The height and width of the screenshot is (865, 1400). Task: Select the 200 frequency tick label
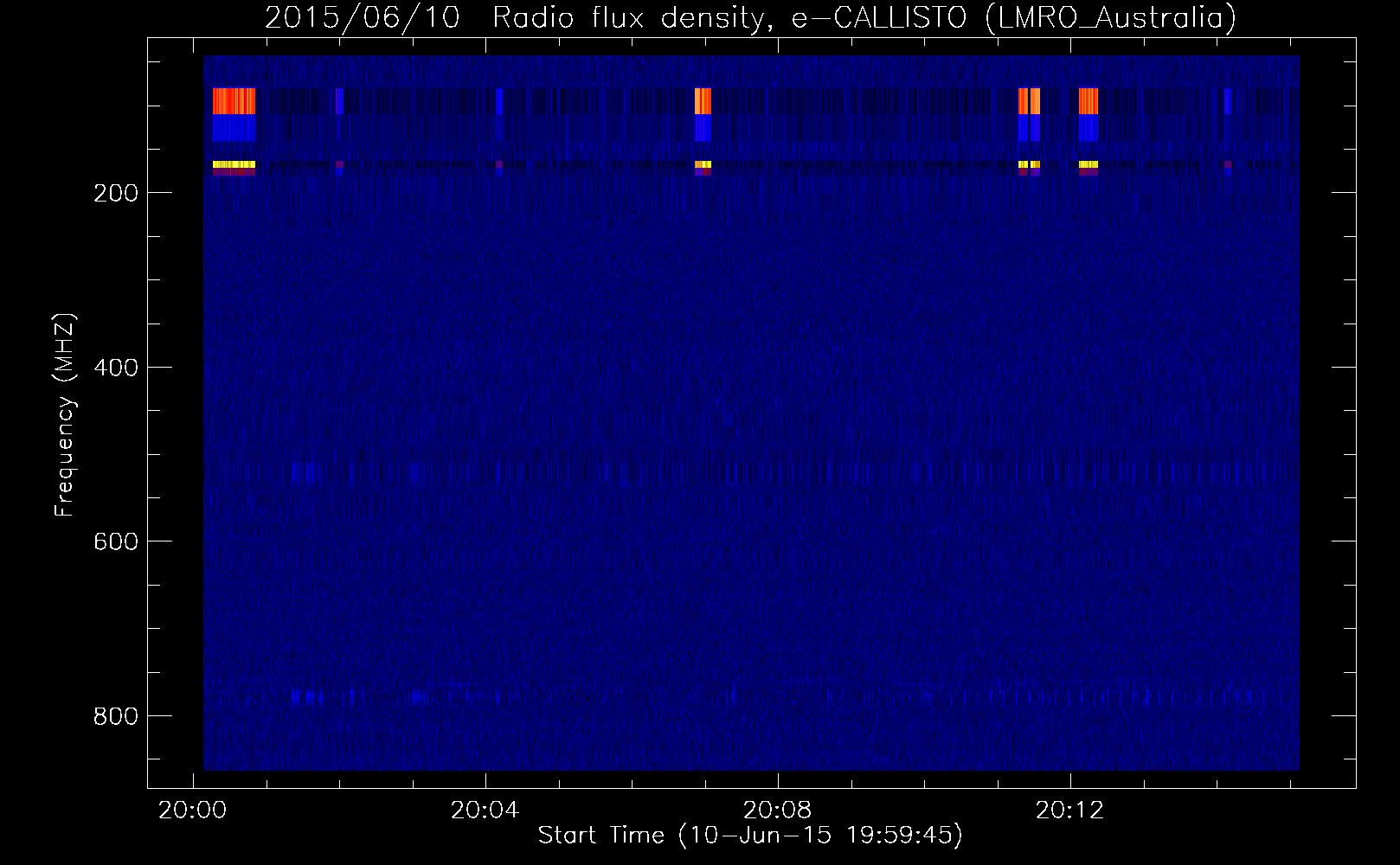[x=116, y=193]
